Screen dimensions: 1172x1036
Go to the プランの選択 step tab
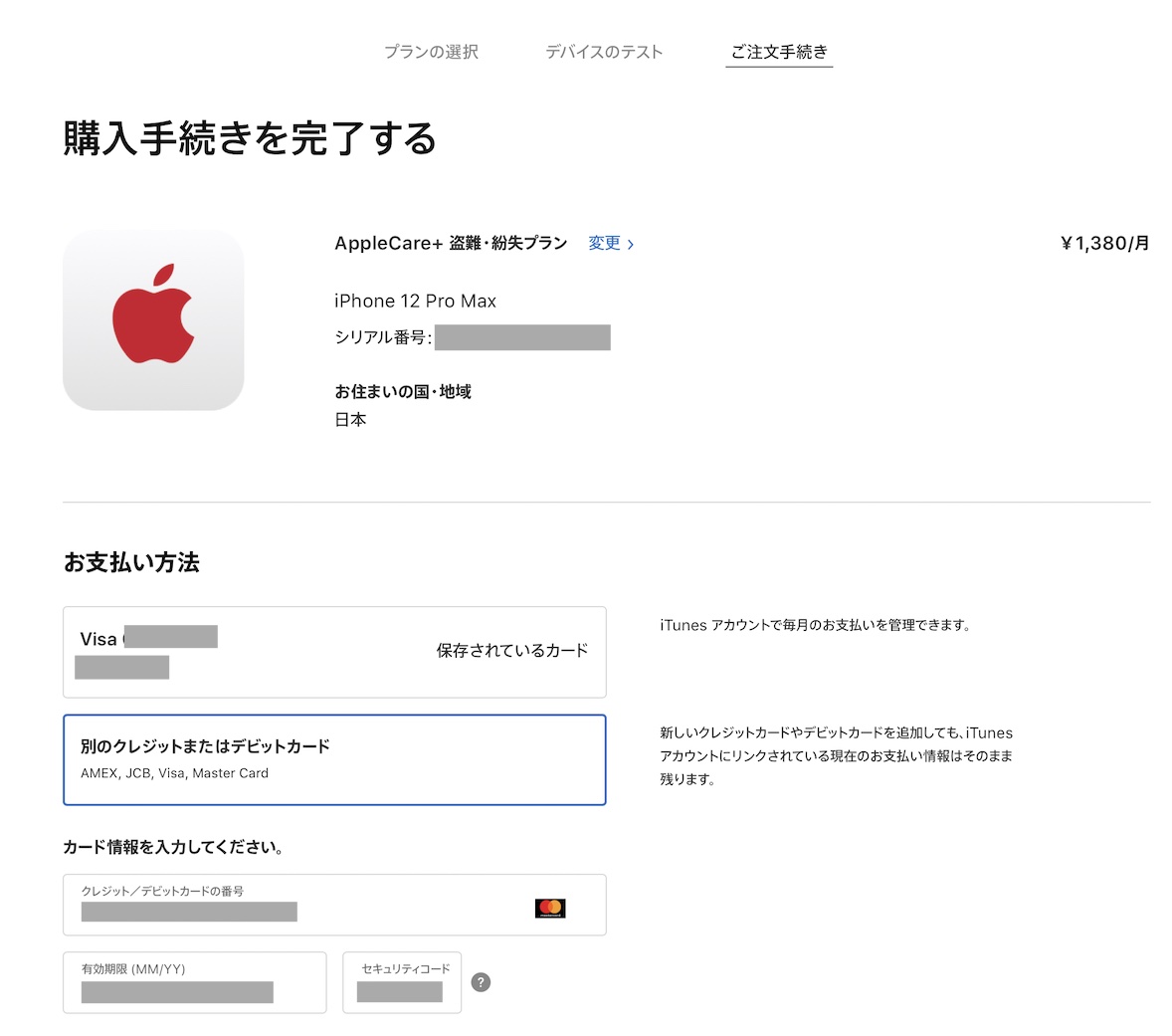431,52
